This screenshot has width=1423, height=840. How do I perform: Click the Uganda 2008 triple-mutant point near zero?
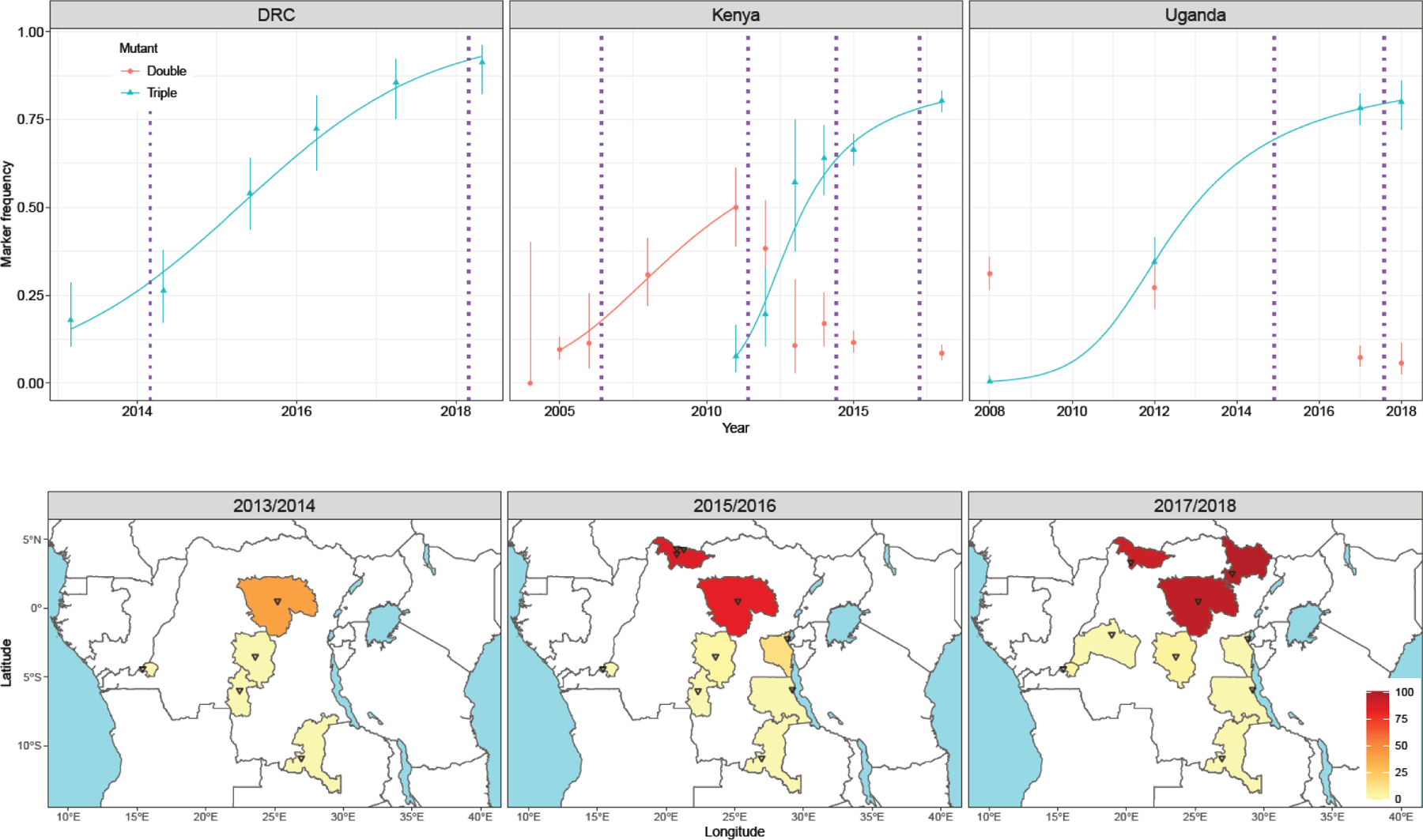[990, 381]
